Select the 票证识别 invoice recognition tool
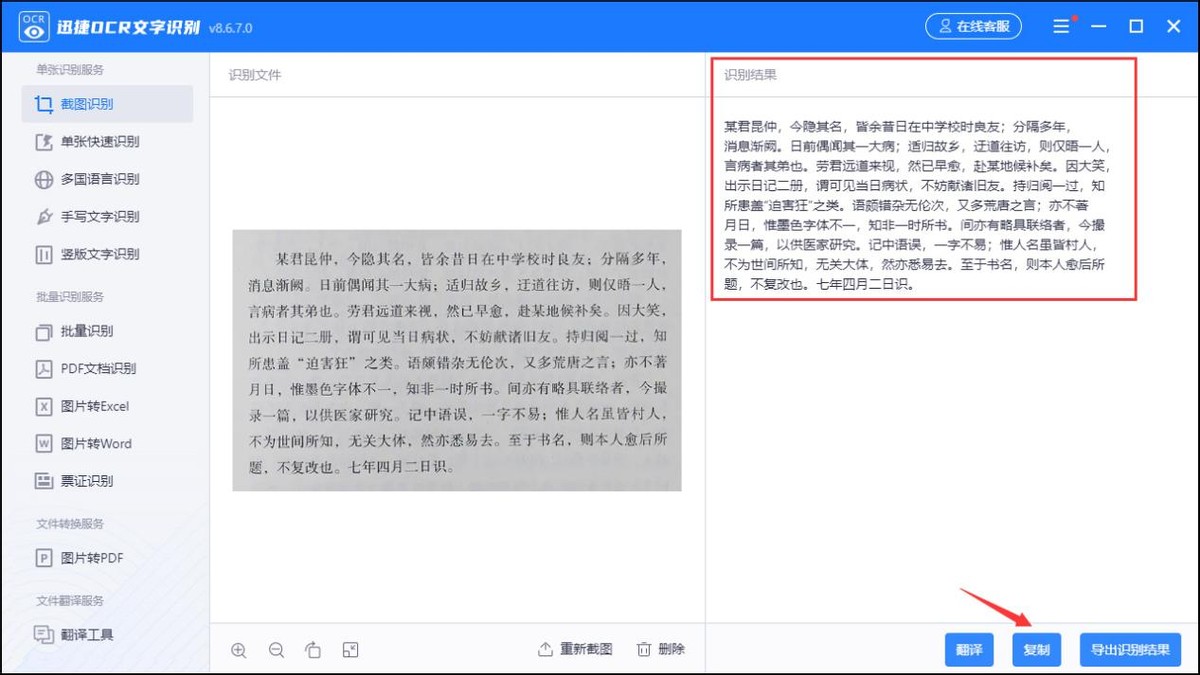1200x675 pixels. [103, 481]
